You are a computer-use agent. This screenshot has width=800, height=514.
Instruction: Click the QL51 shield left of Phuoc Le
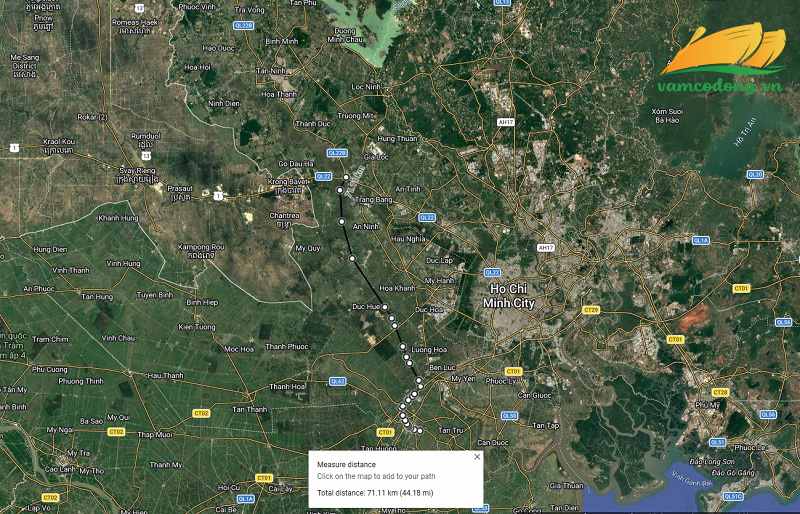pyautogui.click(x=717, y=443)
